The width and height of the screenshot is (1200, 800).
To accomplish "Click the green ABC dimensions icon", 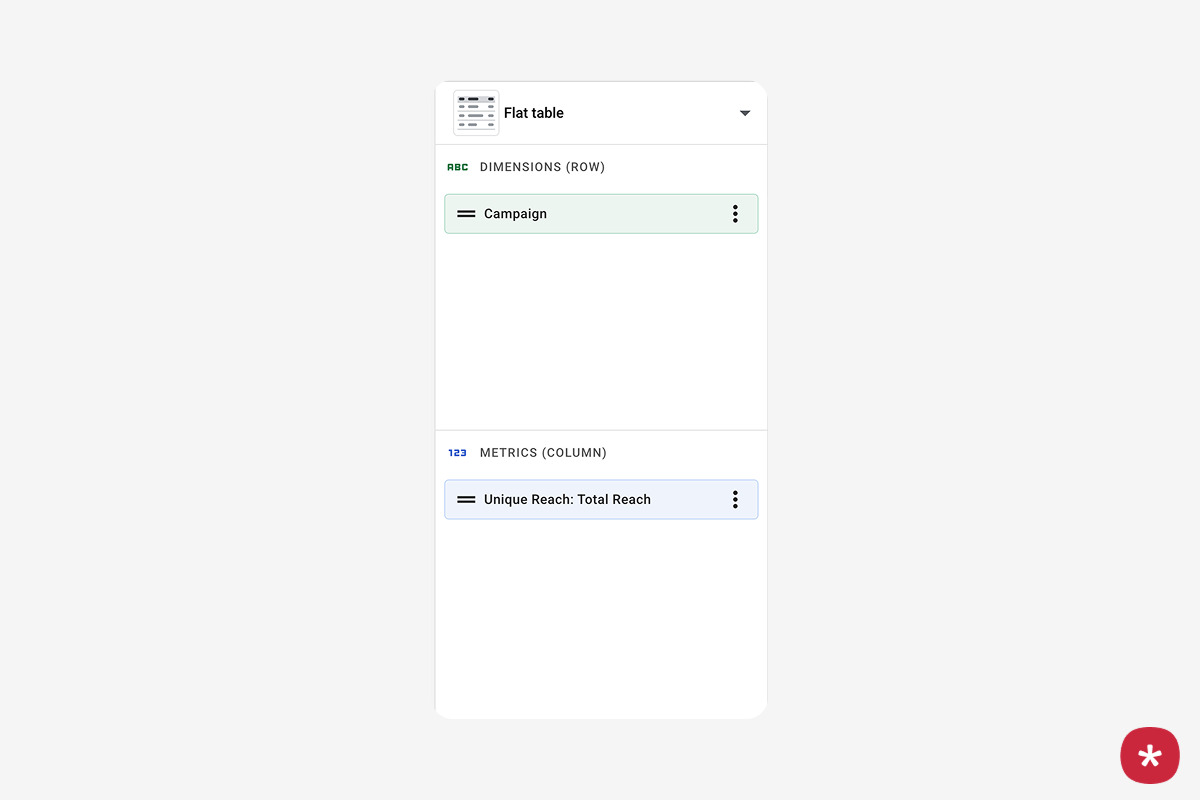I will [x=458, y=167].
